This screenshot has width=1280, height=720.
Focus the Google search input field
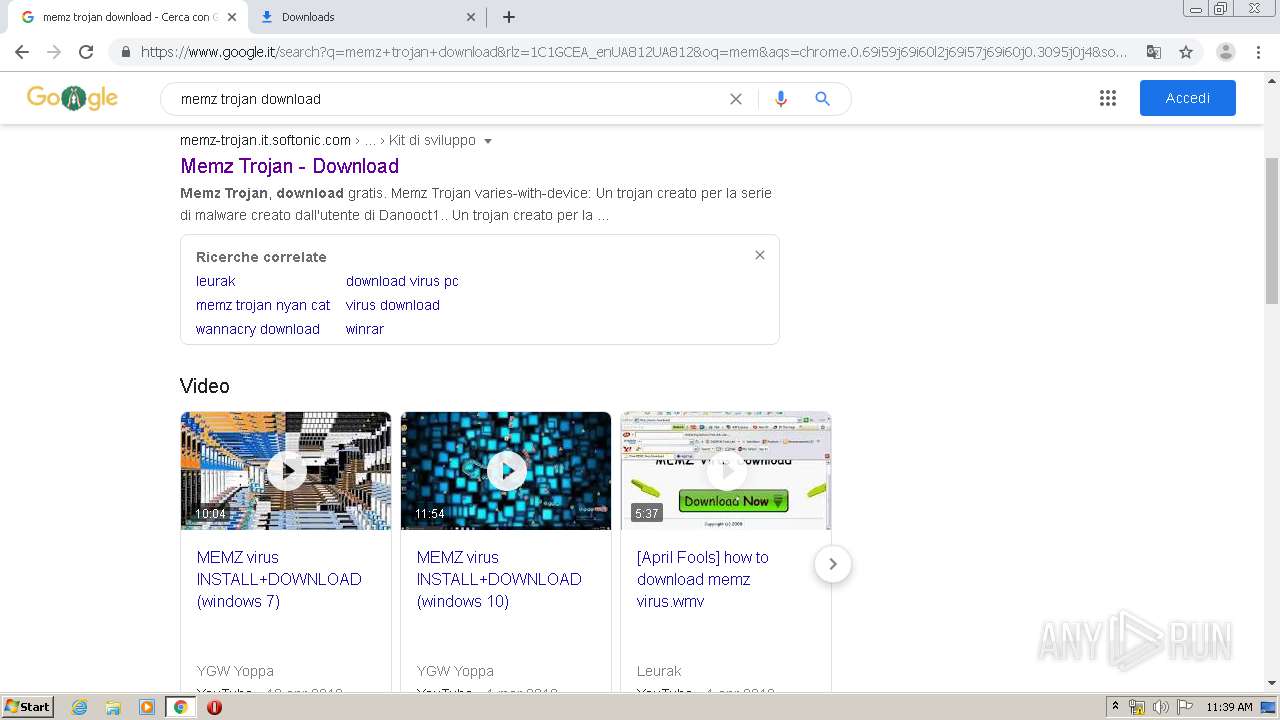pyautogui.click(x=450, y=99)
